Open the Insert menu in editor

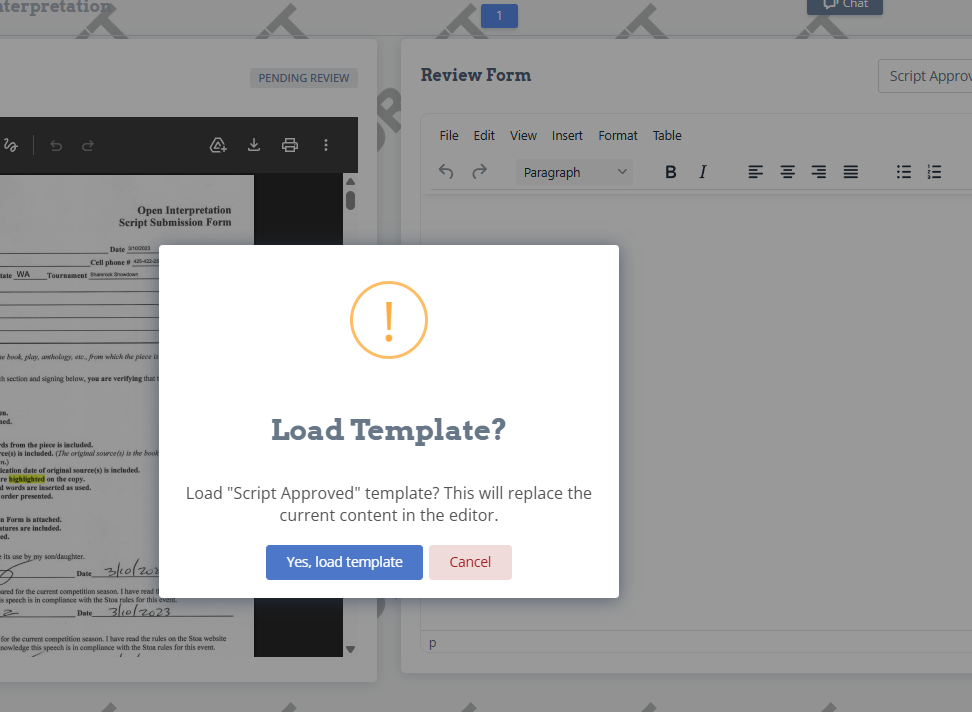567,136
